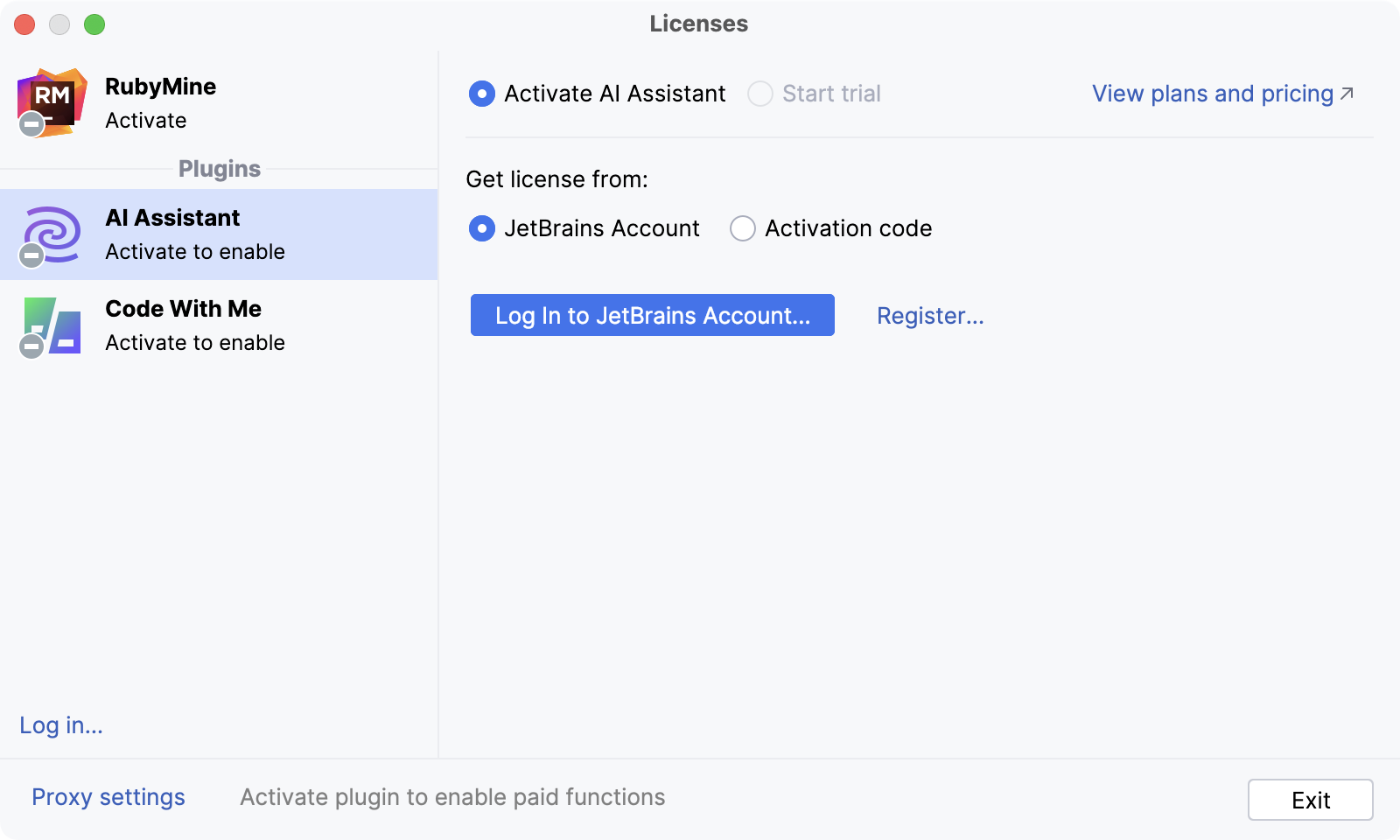Open Proxy settings
The height and width of the screenshot is (840, 1400).
[x=108, y=797]
